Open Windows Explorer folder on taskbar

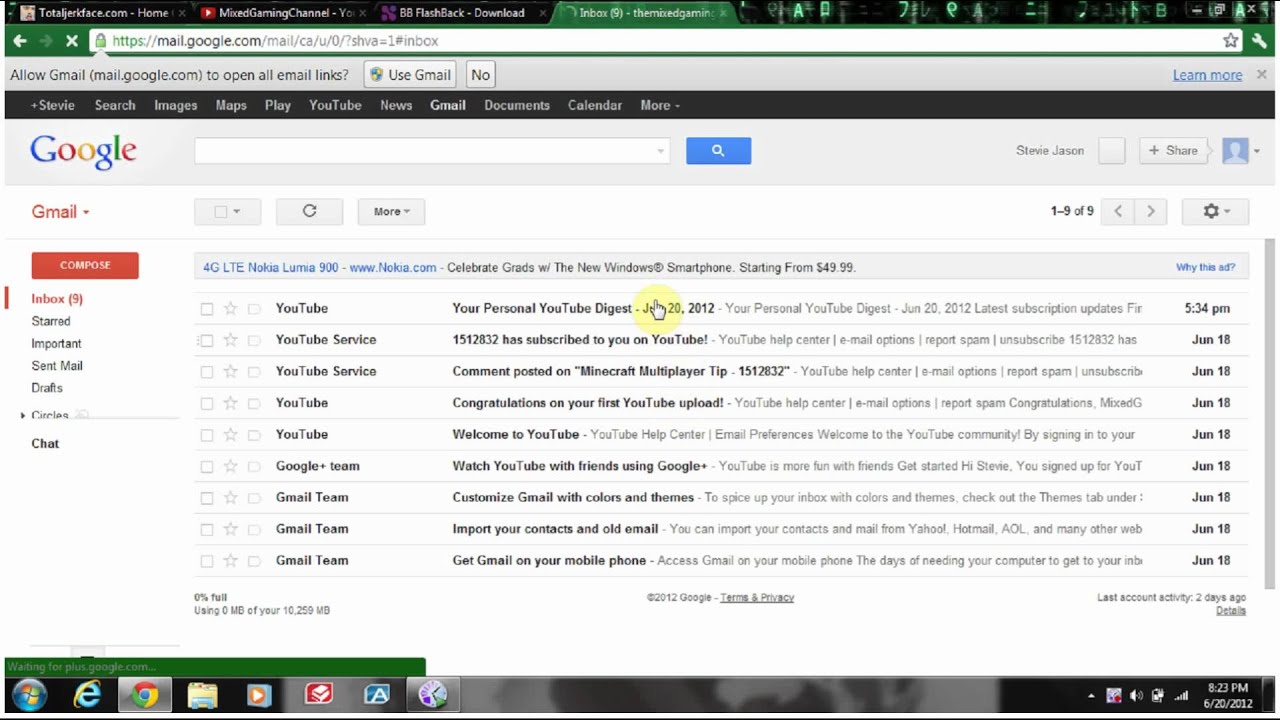(202, 695)
